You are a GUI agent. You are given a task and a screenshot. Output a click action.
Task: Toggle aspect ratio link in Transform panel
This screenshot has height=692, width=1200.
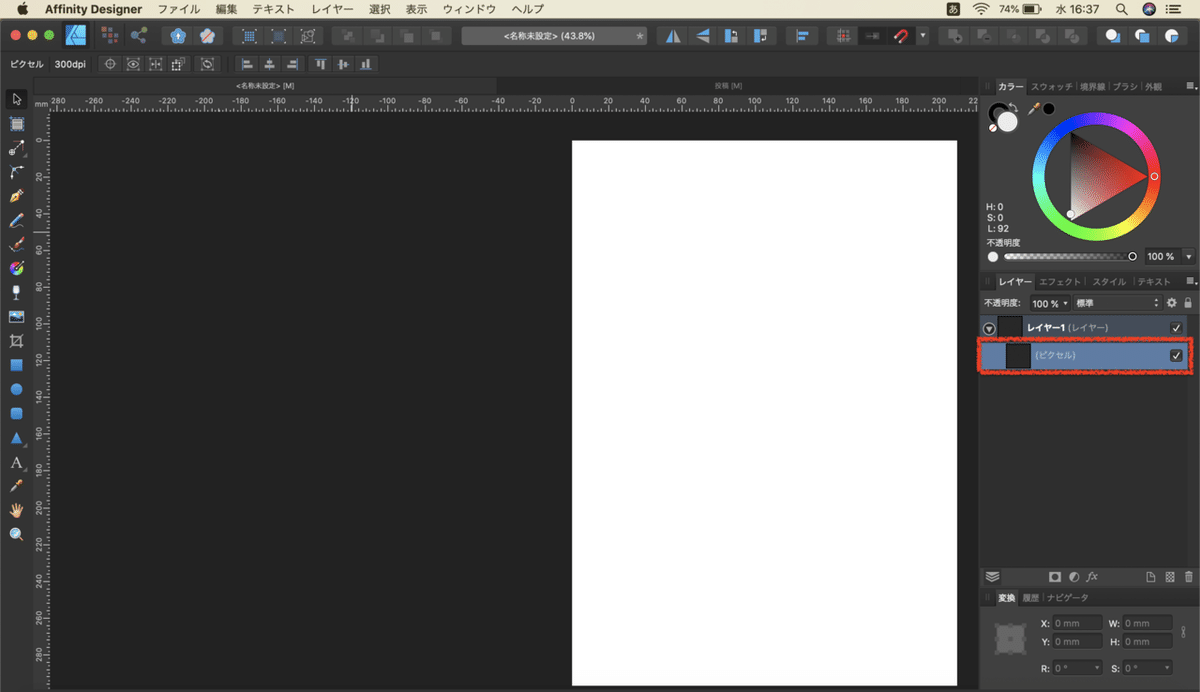tap(1185, 632)
